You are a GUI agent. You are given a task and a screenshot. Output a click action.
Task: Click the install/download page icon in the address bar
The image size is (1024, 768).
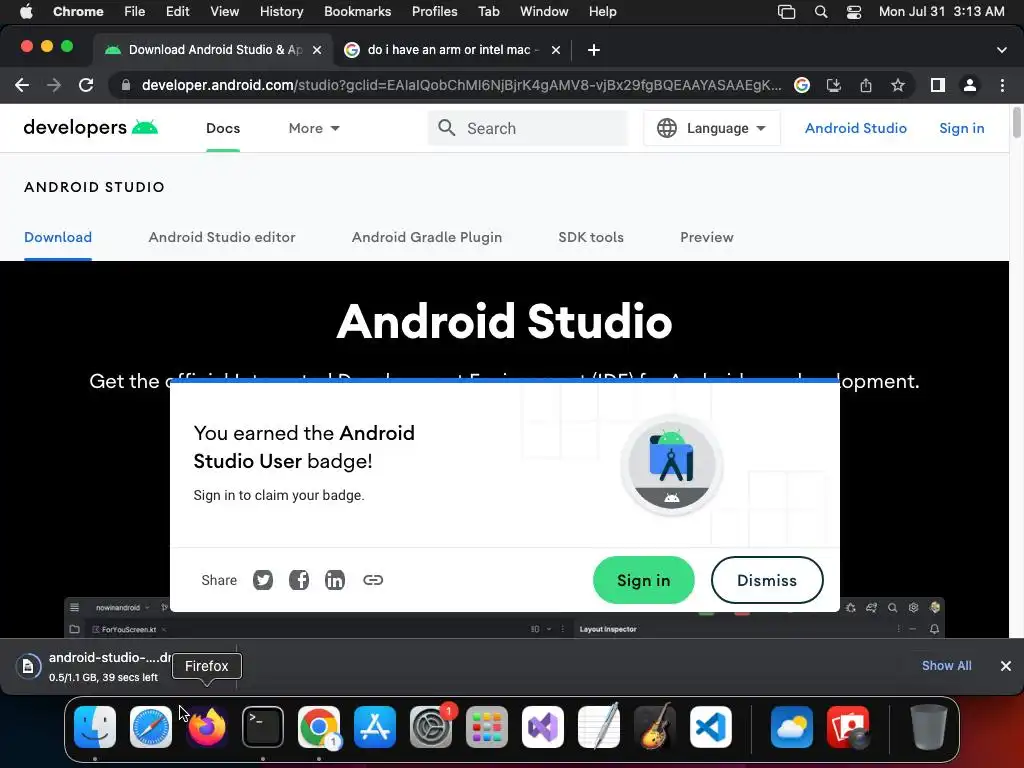pyautogui.click(x=833, y=85)
